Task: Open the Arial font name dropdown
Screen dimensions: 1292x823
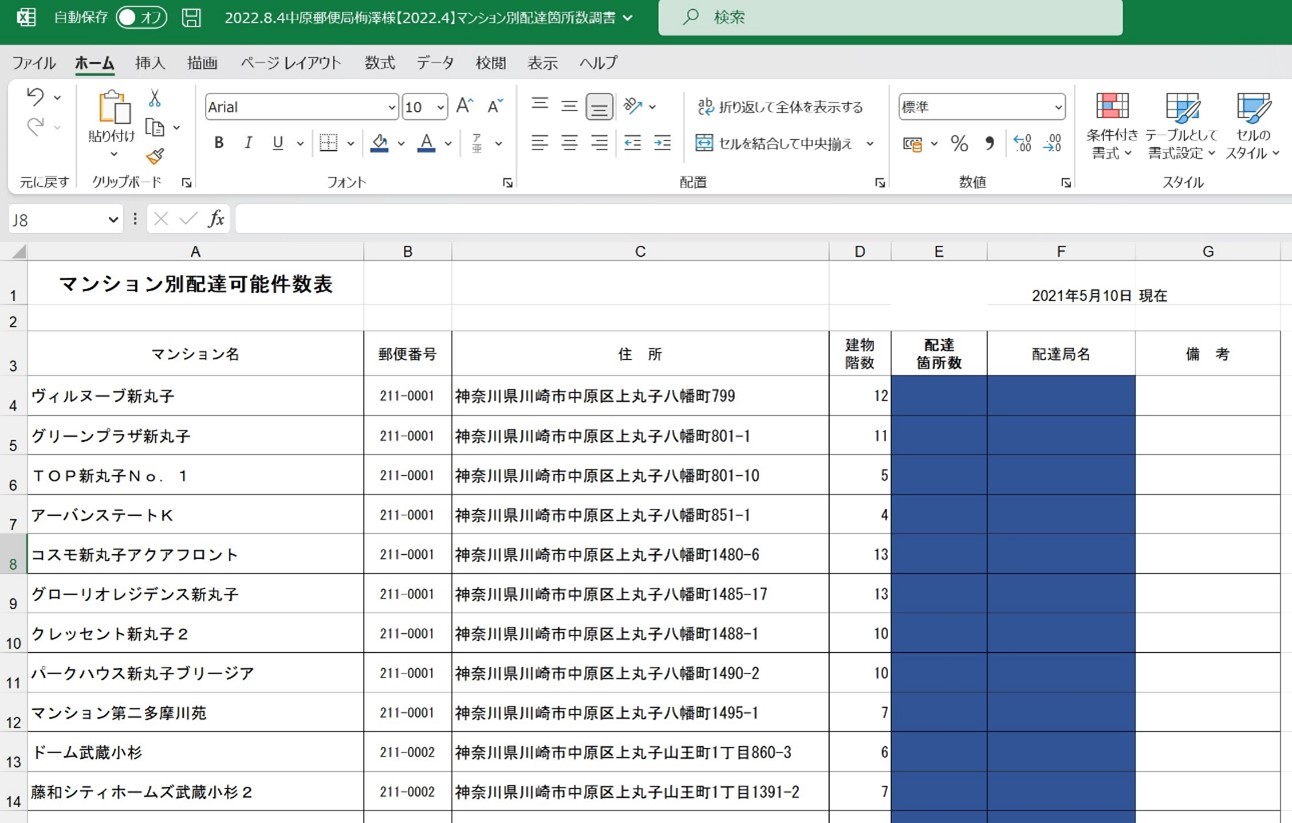Action: [391, 107]
